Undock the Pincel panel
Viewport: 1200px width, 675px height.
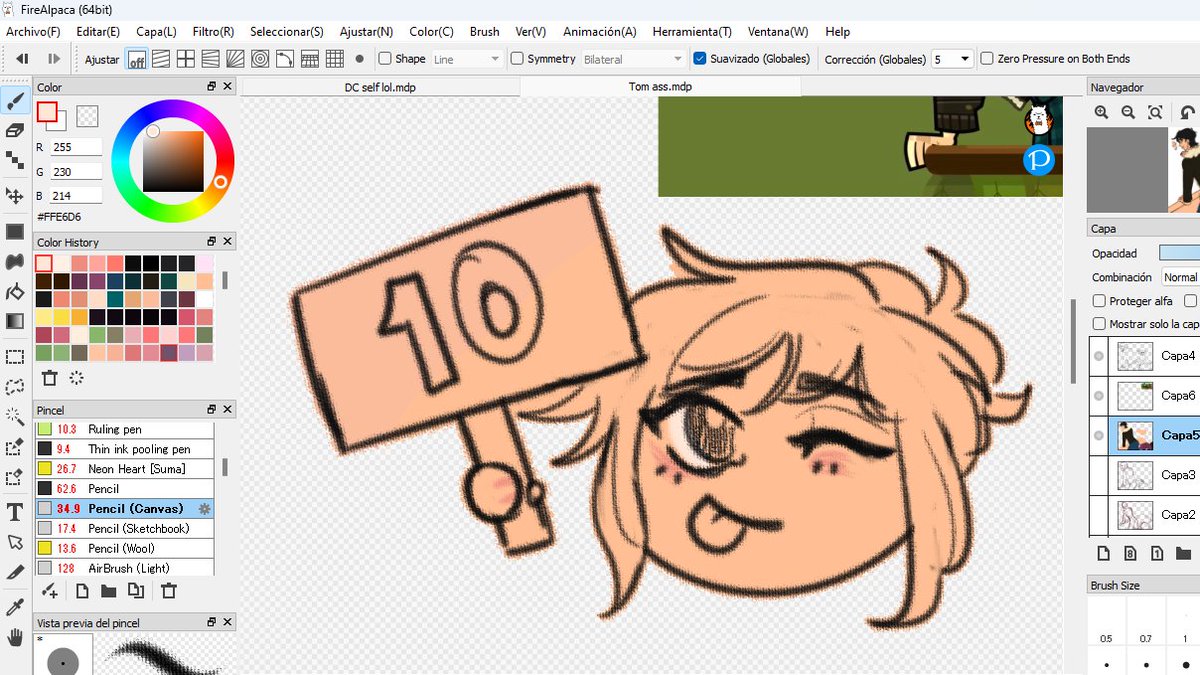[x=212, y=410]
